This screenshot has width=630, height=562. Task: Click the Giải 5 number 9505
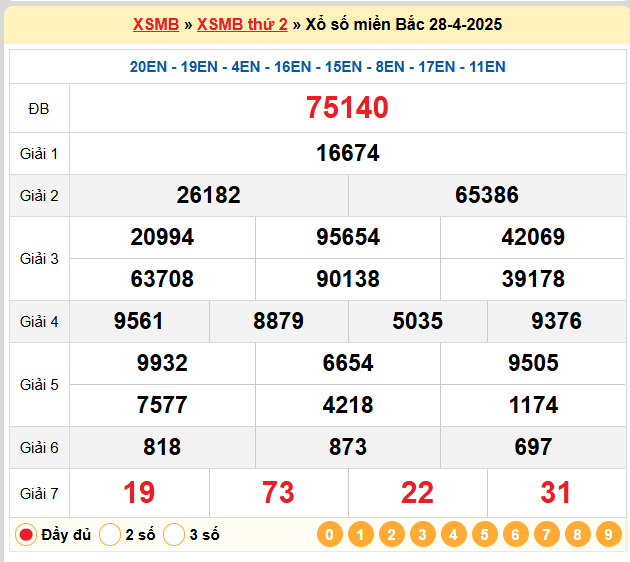pos(533,363)
